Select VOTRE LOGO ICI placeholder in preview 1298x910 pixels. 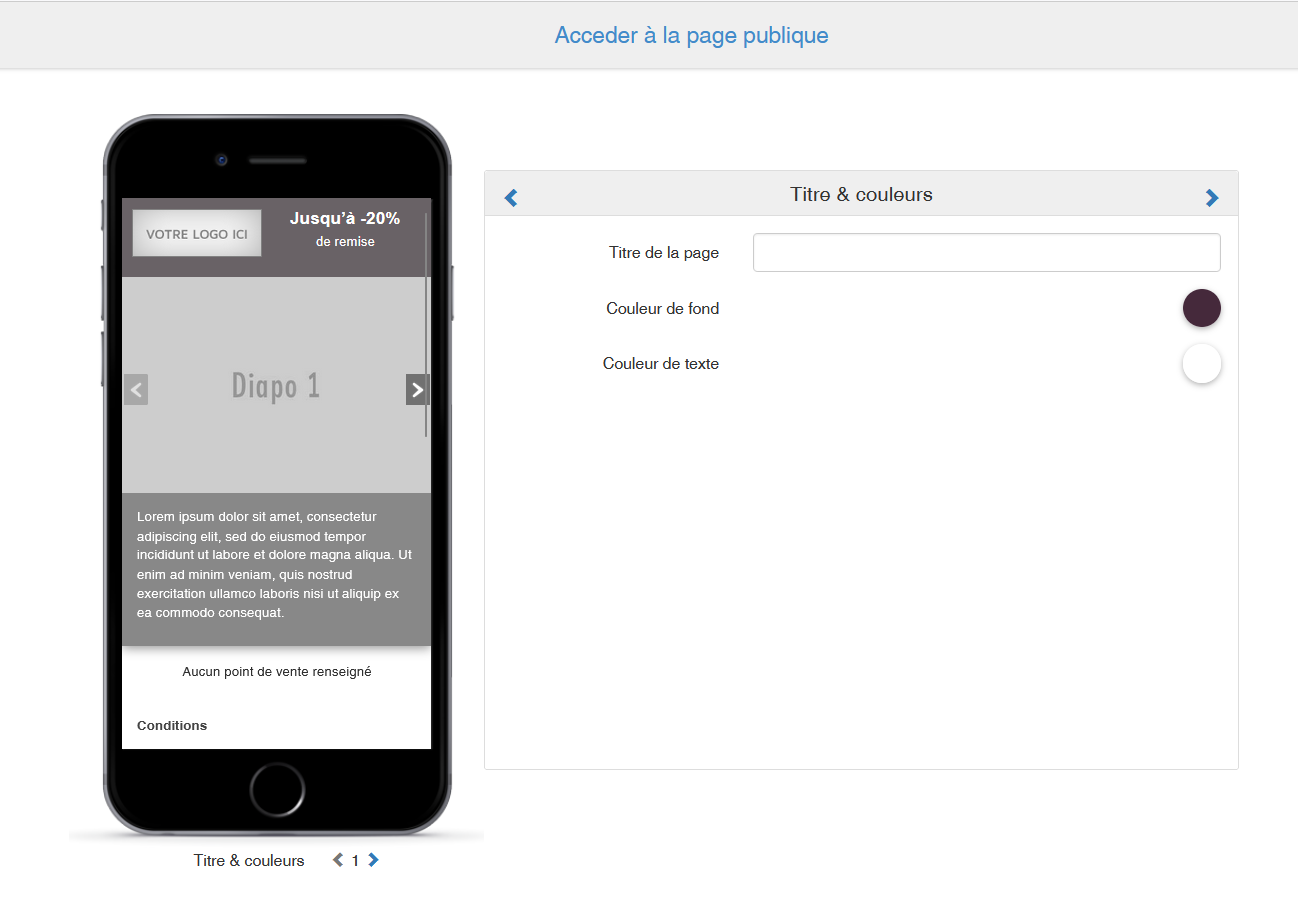click(197, 233)
